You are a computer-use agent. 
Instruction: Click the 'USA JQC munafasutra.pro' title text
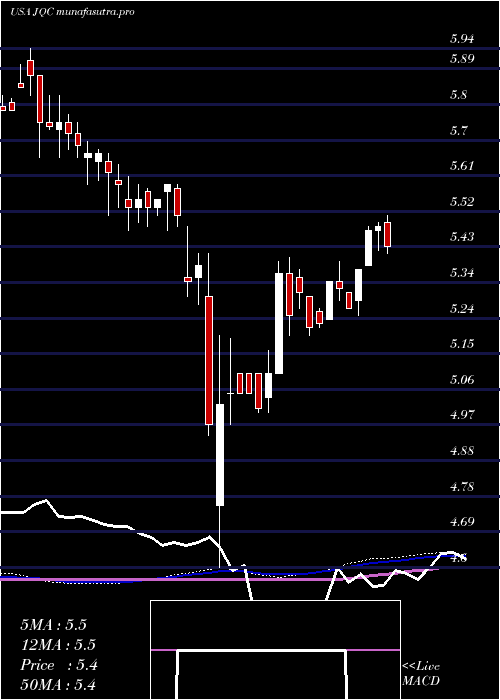72,12
